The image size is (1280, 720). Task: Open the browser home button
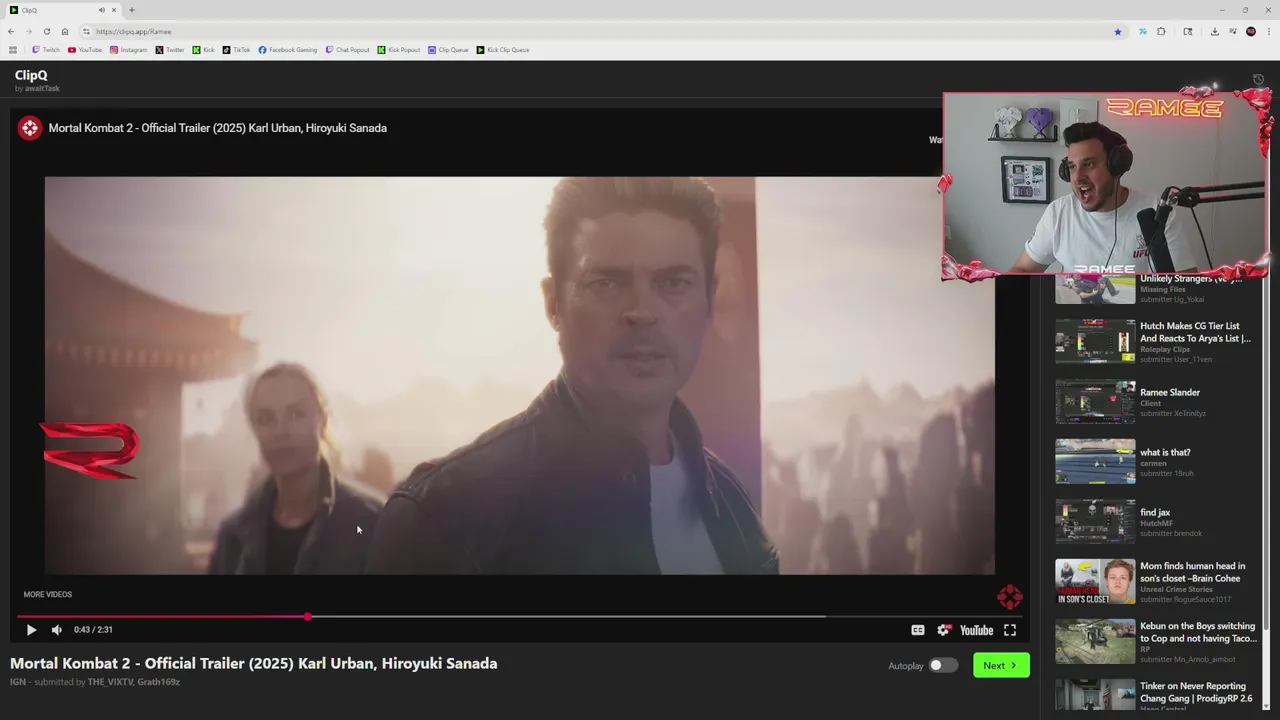[65, 32]
